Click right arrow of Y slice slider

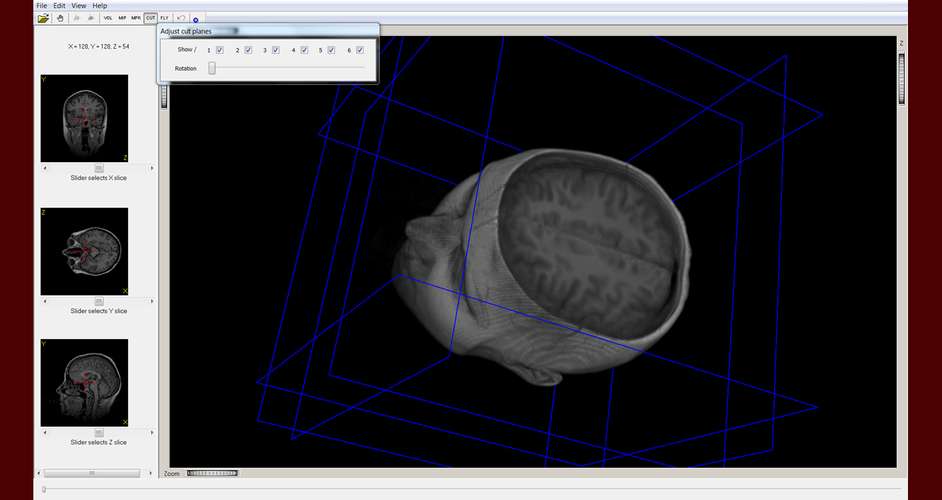coord(151,301)
